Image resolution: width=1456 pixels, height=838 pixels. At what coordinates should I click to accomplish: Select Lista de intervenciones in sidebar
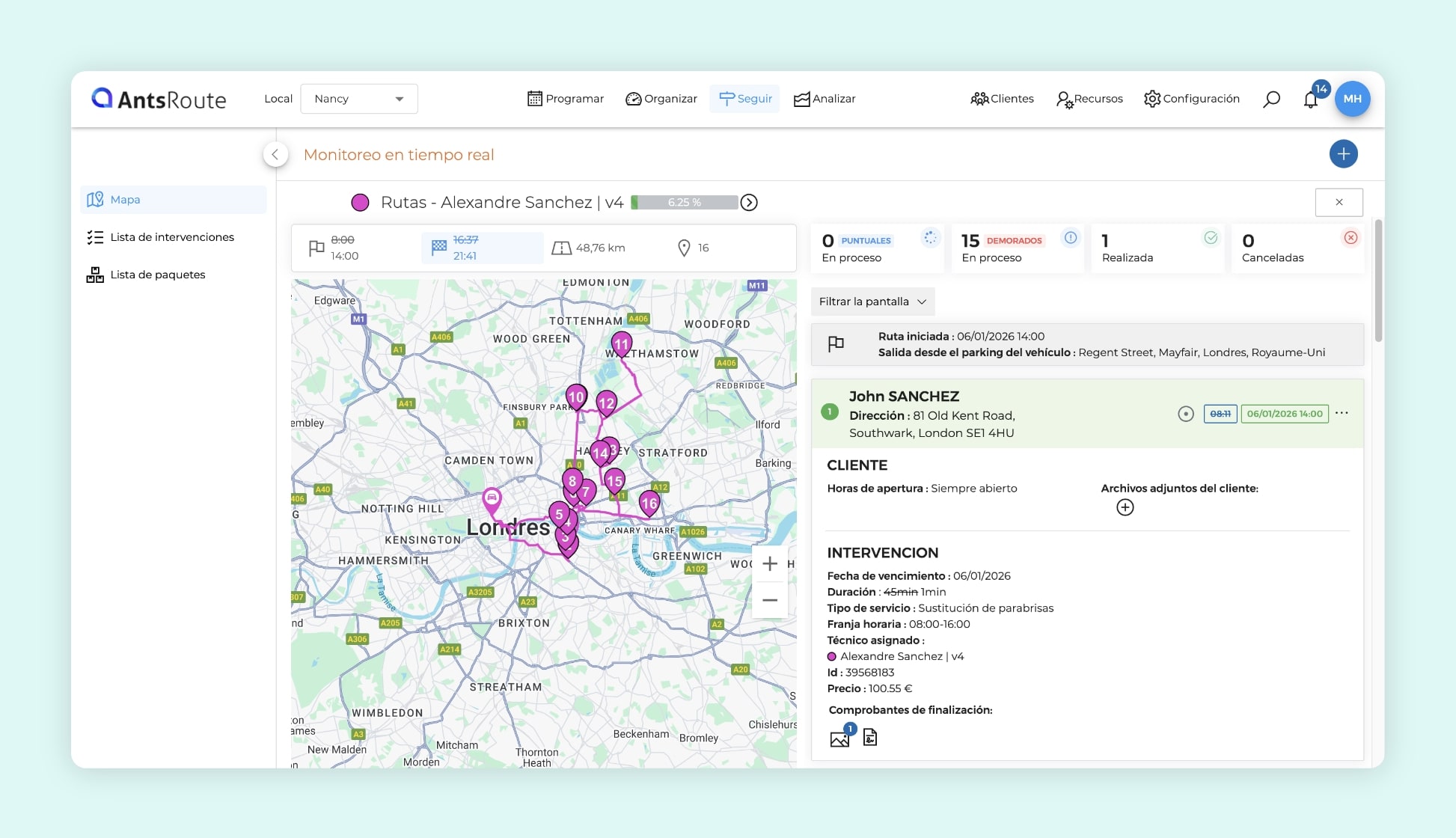point(171,237)
